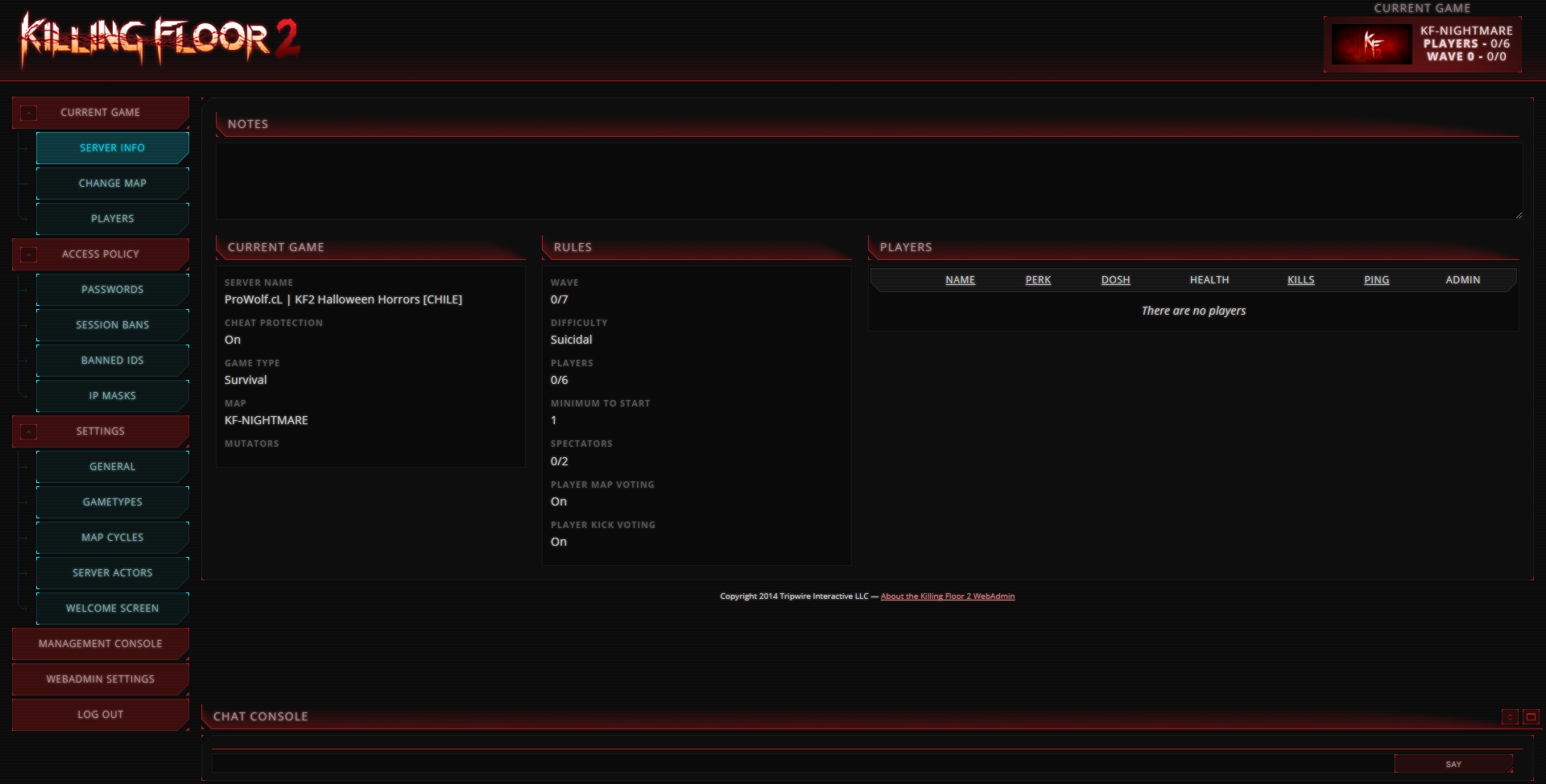Viewport: 1546px width, 784px height.
Task: Click the Killing Floor 2 logo
Action: [x=159, y=39]
